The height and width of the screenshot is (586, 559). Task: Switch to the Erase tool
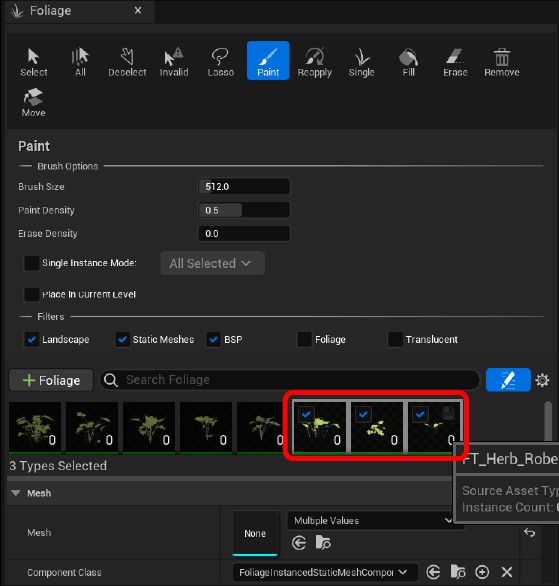[455, 62]
